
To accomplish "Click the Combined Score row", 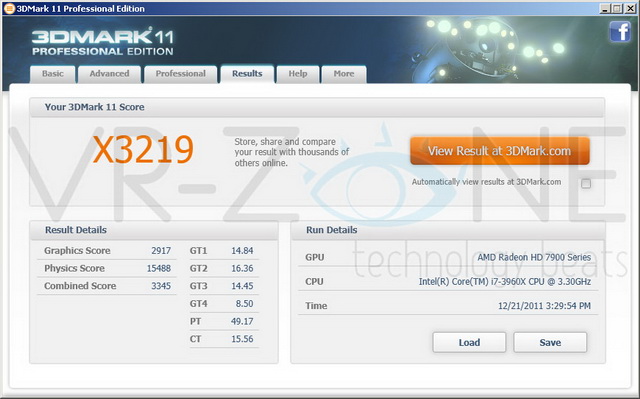I will [x=107, y=286].
